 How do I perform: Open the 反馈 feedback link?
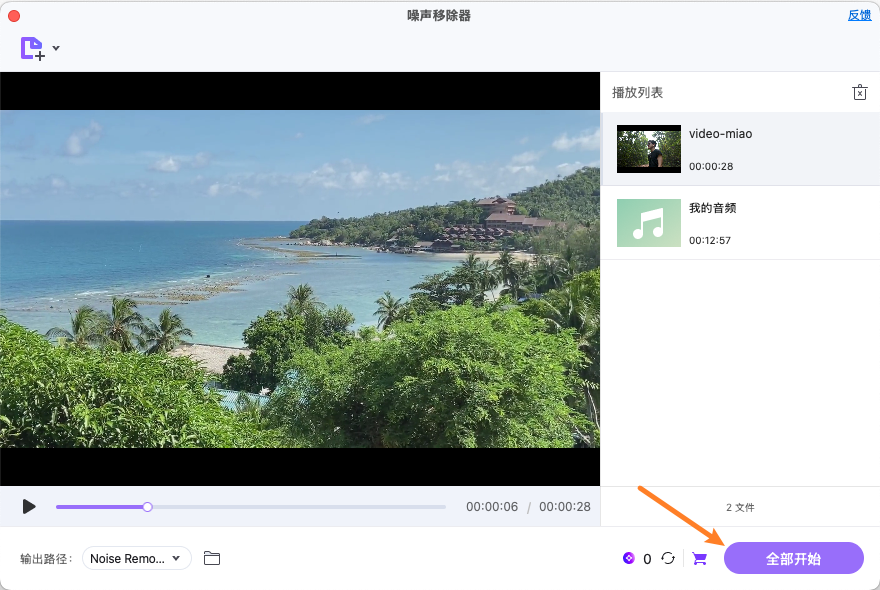point(859,14)
